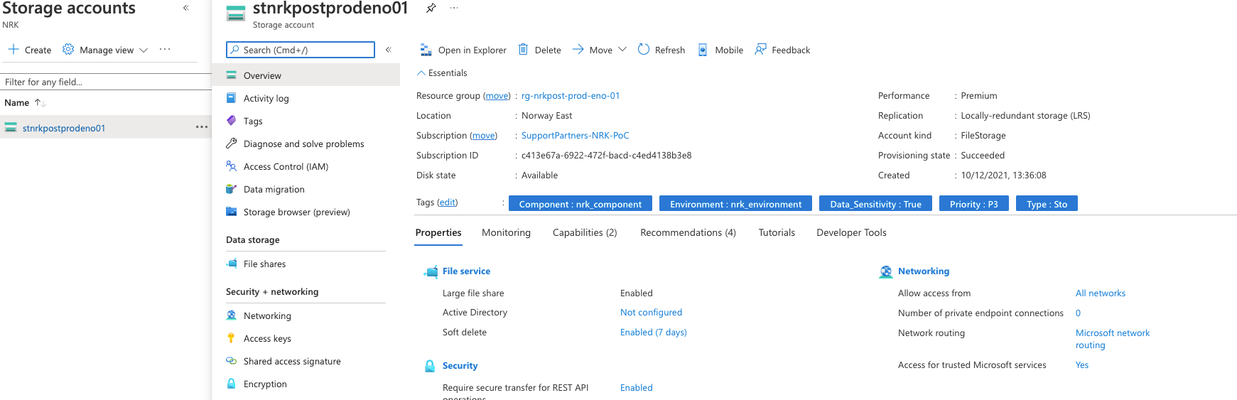The width and height of the screenshot is (1237, 400).
Task: Click the Data migration icon
Action: click(x=232, y=189)
